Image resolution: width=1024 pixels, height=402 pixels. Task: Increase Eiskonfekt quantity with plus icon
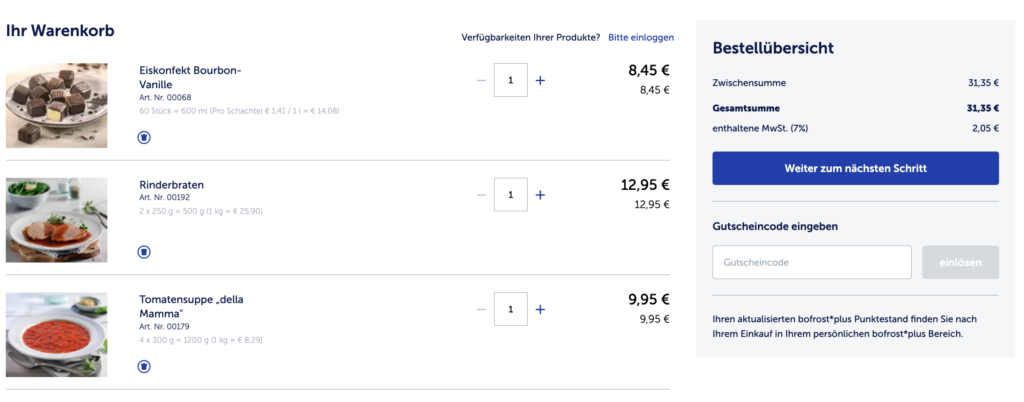(x=540, y=80)
